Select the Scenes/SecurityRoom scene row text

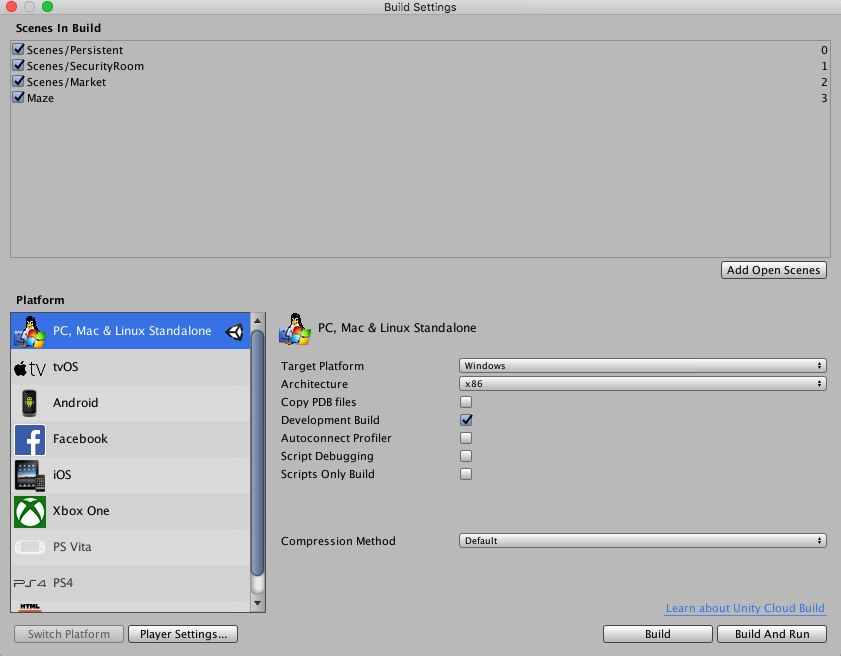(x=85, y=66)
